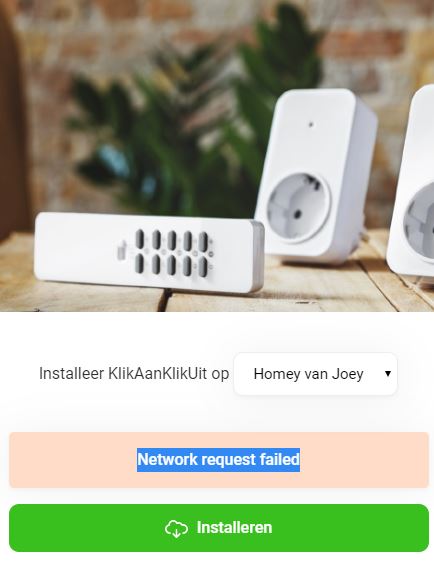This screenshot has width=434, height=564.
Task: Click the white remote control in the photo
Action: coord(149,253)
